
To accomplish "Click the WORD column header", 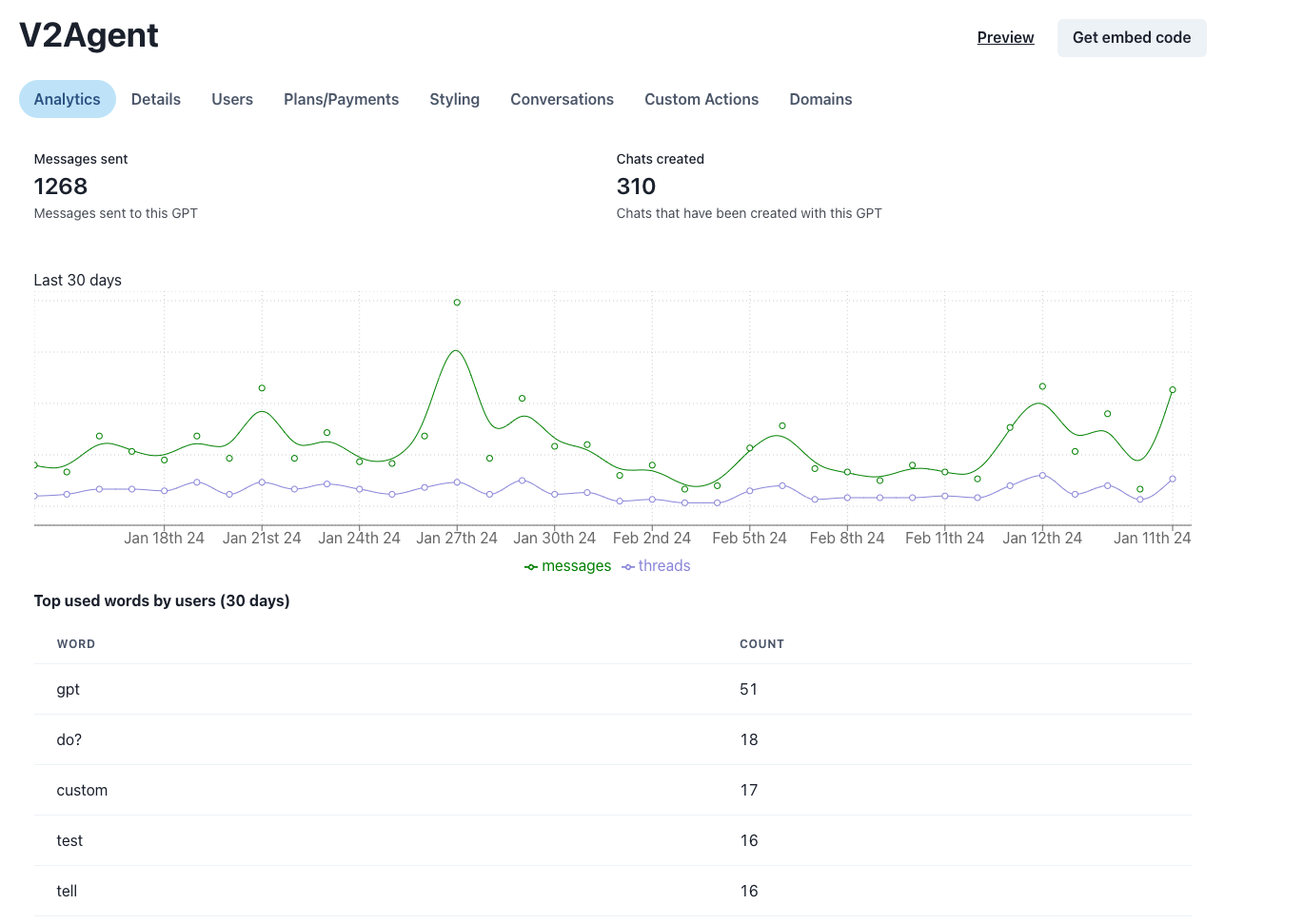I will click(76, 644).
